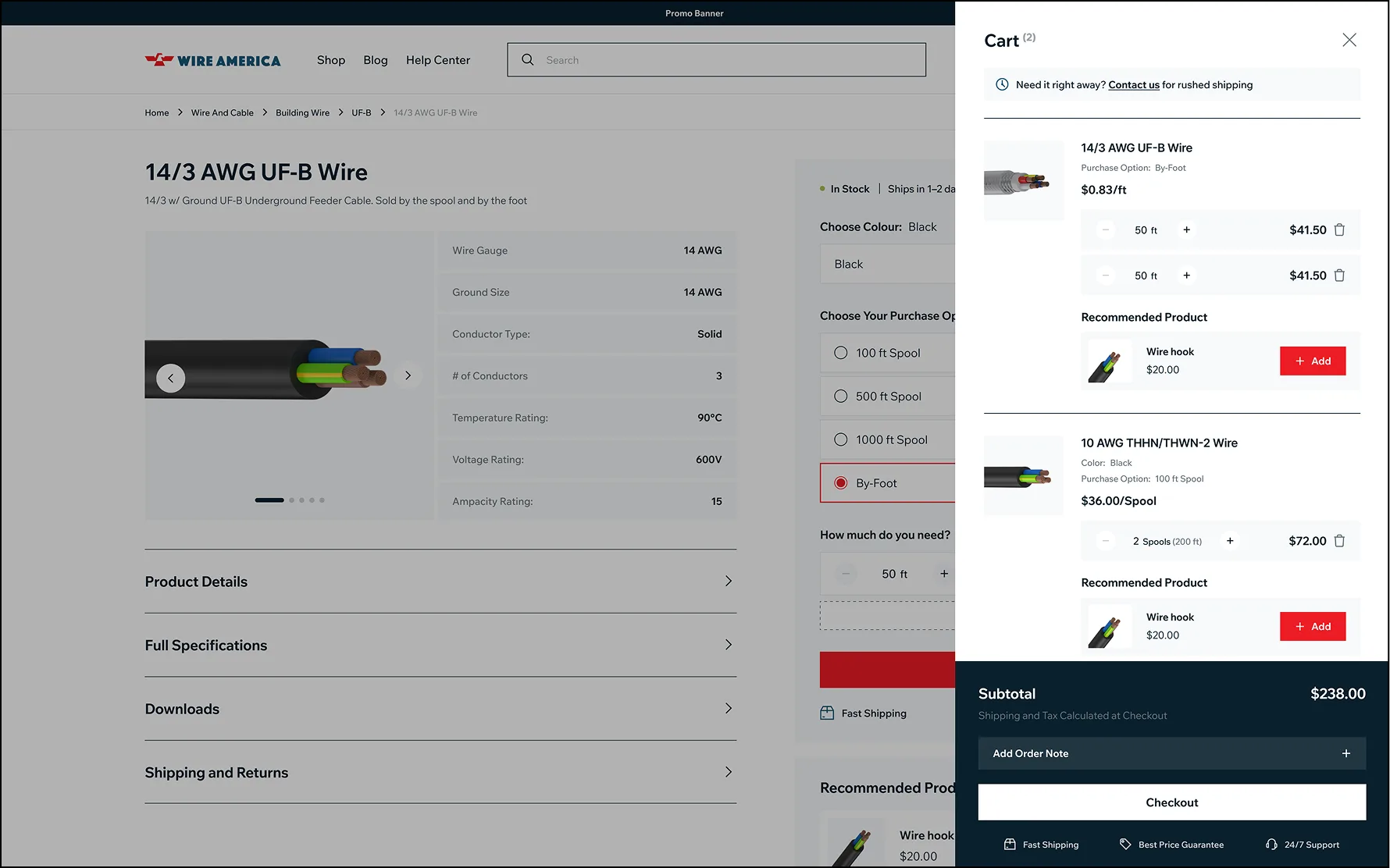Decrease the 'How much do you need' quantity
The height and width of the screenshot is (868, 1390).
click(845, 574)
